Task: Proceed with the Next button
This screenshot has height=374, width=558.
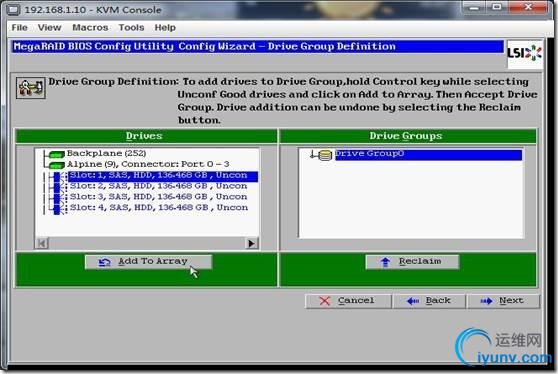Action: tap(503, 301)
